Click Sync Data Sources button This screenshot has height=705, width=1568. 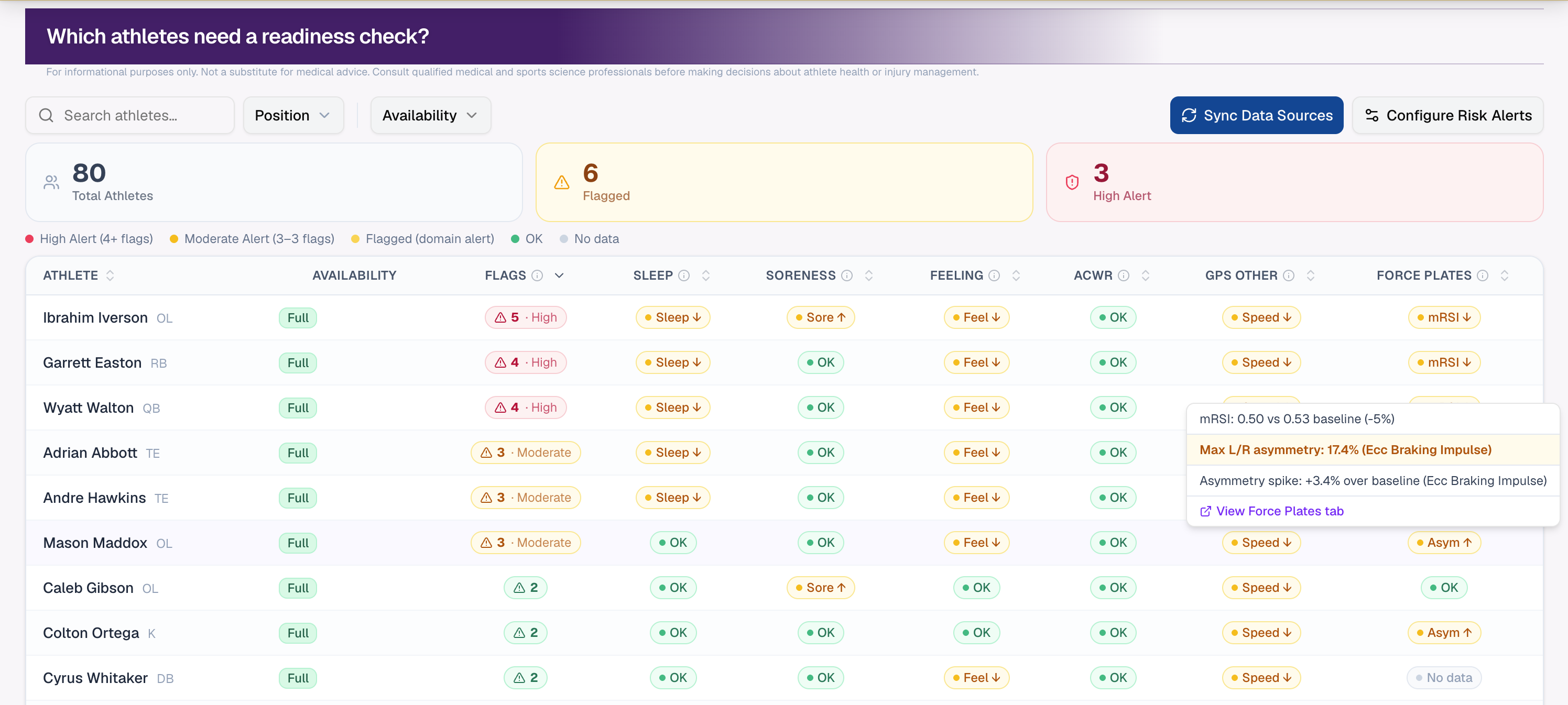click(x=1256, y=115)
